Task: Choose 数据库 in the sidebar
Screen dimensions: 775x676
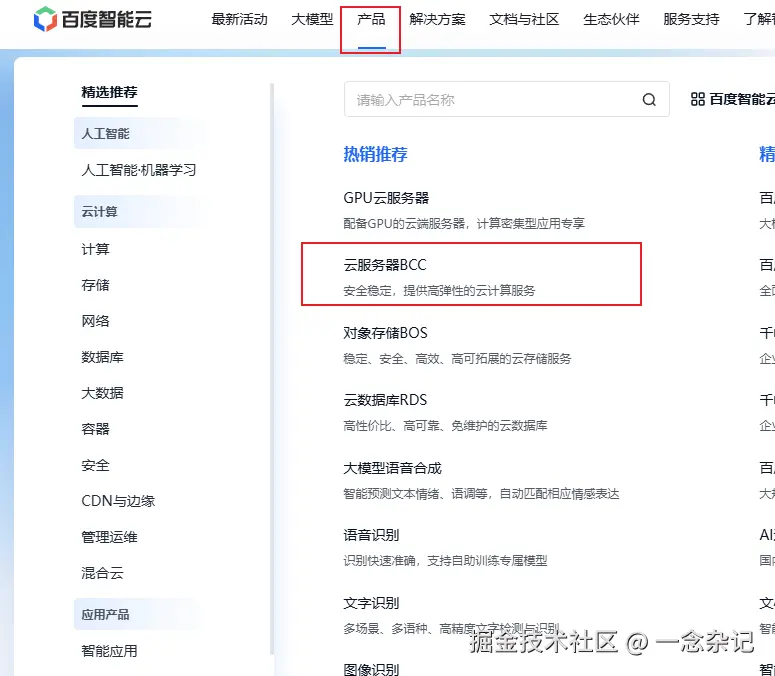Action: (x=102, y=357)
